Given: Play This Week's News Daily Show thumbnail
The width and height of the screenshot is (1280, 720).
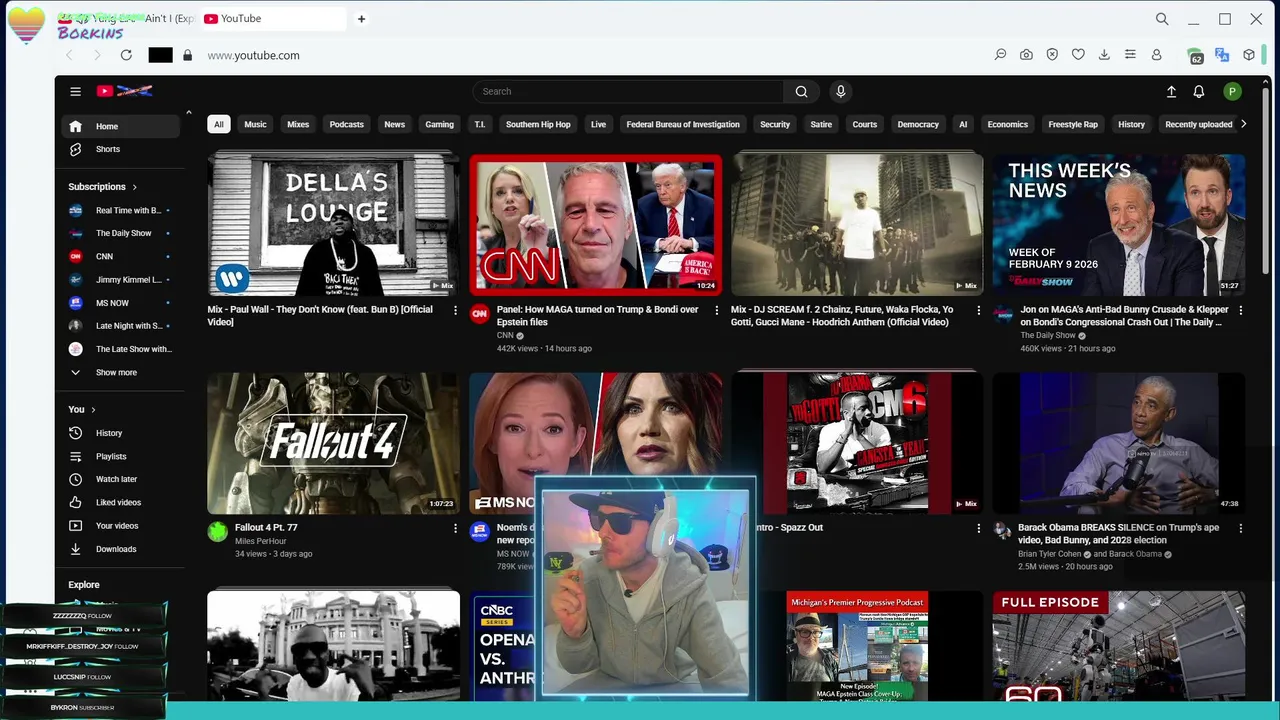Looking at the screenshot, I should [x=1118, y=225].
